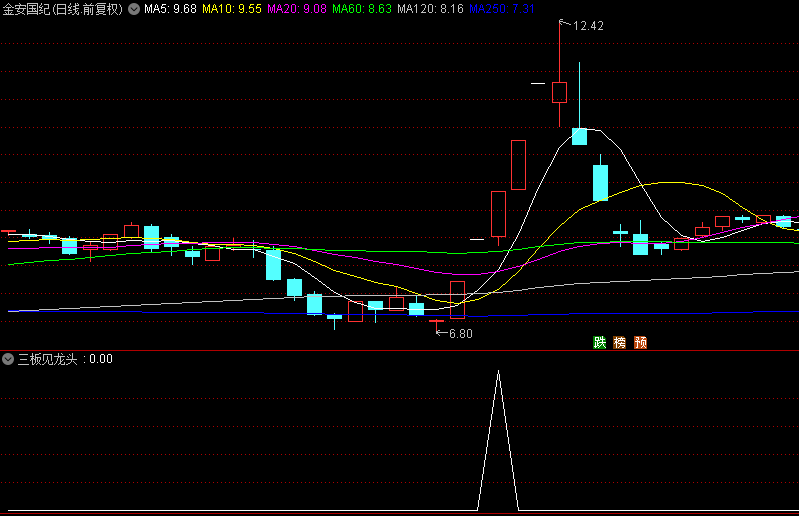
Task: Click the yellow MA10: 9.55 label
Action: tap(232, 9)
